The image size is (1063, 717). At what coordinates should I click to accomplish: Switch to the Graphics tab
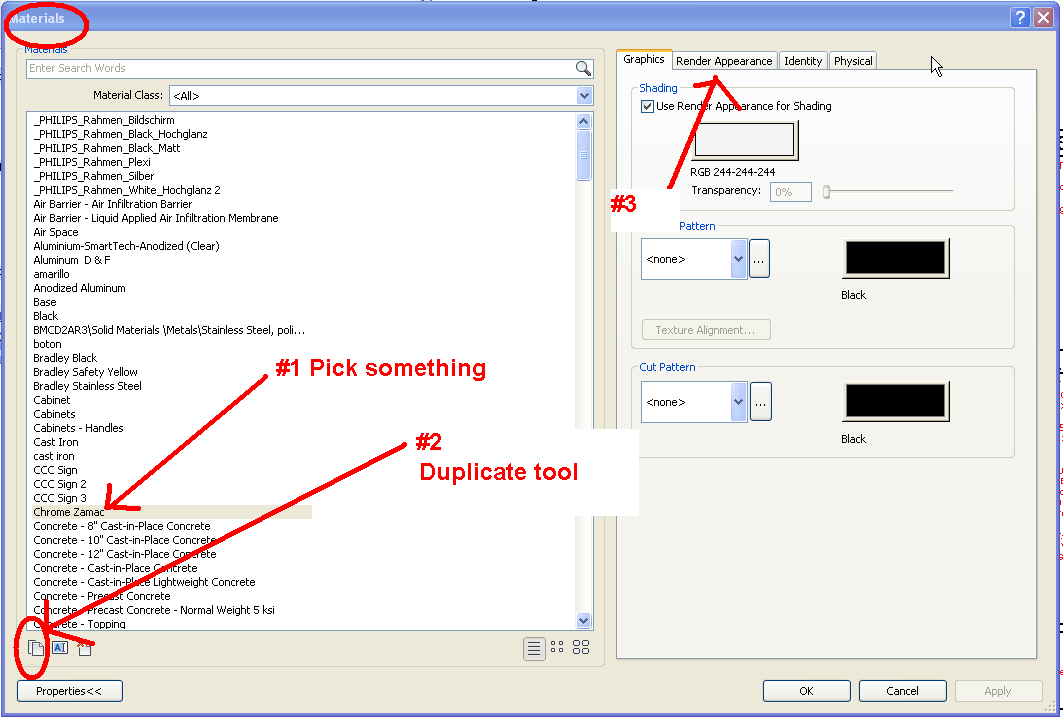tap(643, 60)
